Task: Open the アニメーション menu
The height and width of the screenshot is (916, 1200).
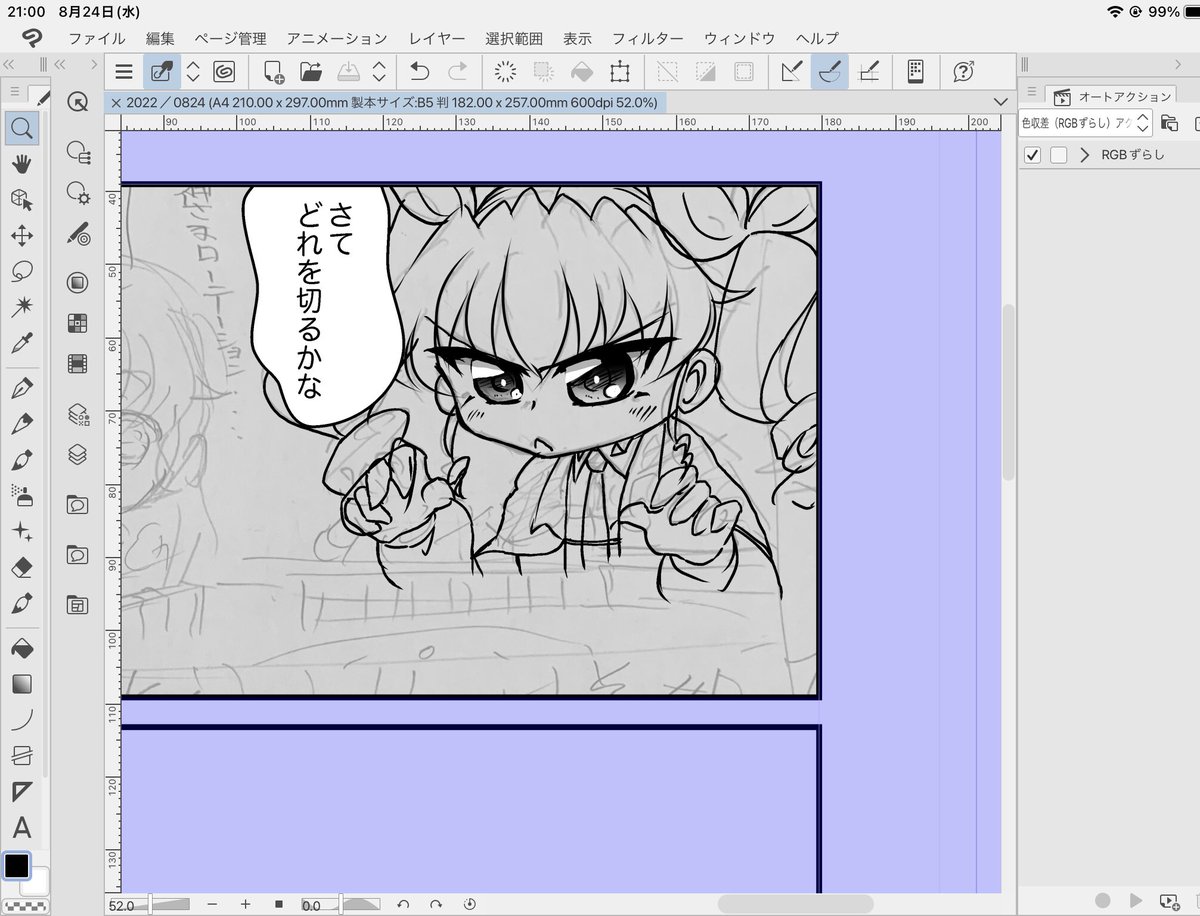Action: tap(337, 39)
